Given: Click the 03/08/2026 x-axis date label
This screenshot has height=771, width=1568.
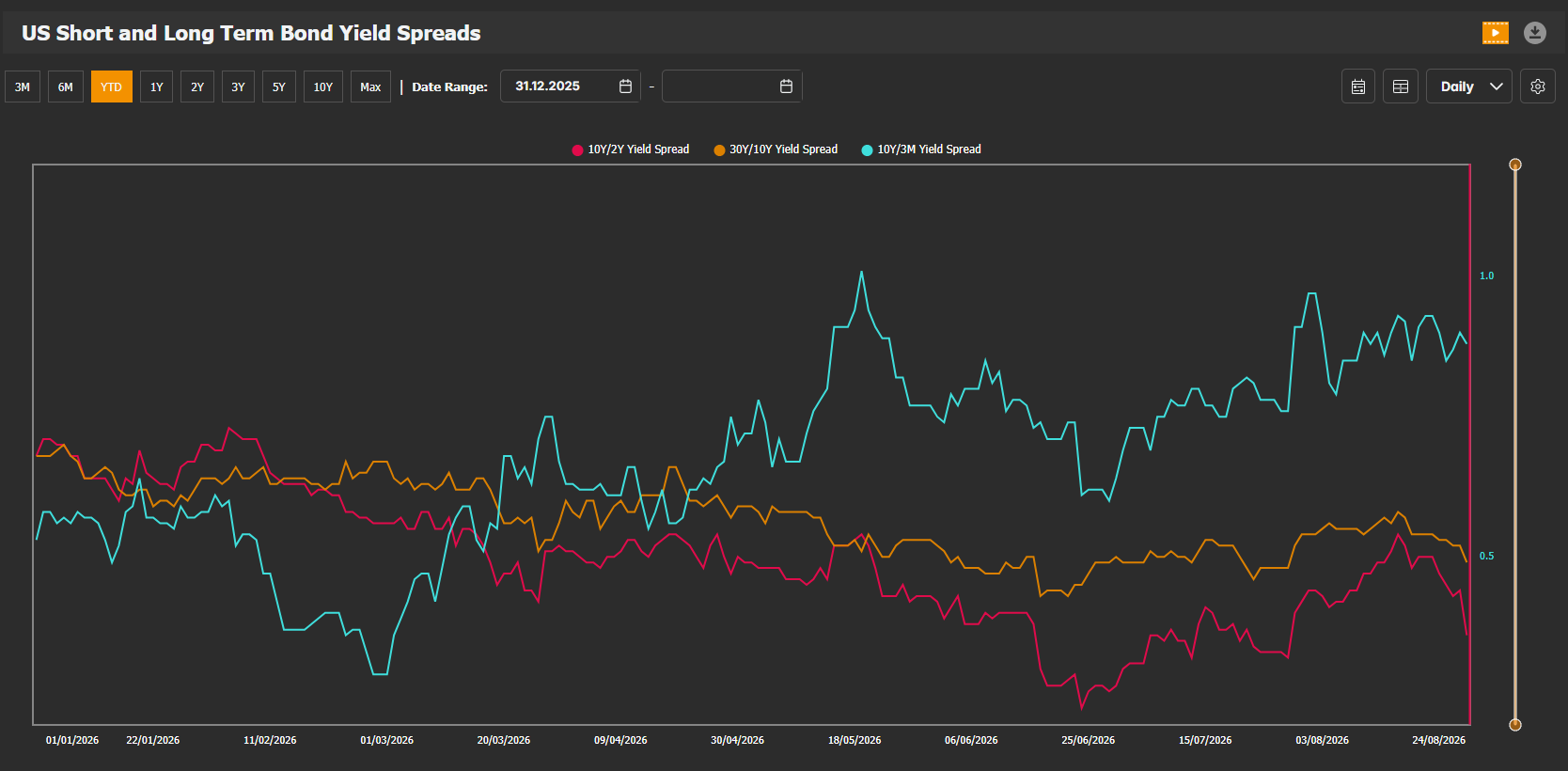Looking at the screenshot, I should 1323,741.
